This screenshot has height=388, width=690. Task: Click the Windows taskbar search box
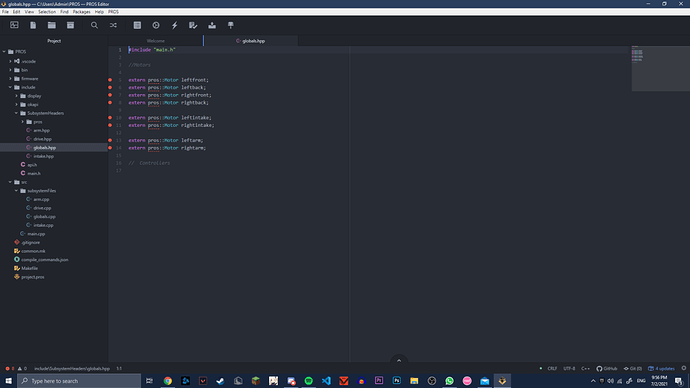coord(79,381)
